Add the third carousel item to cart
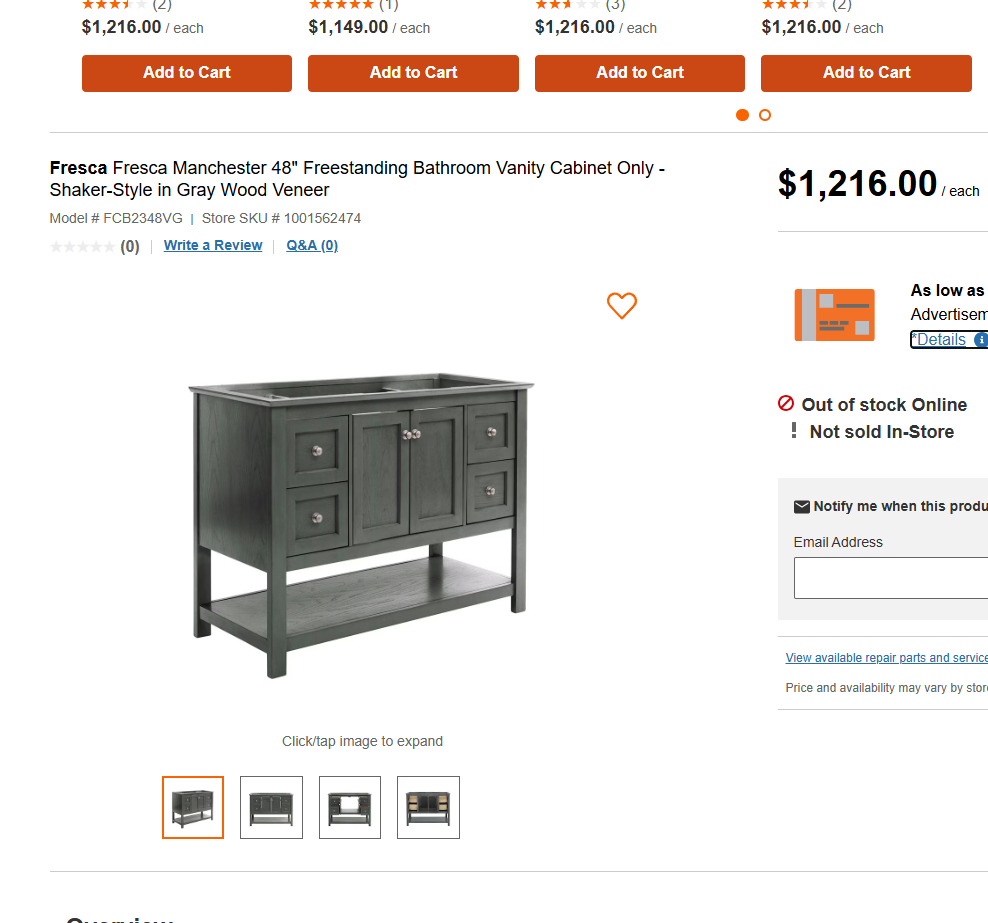Screen dimensions: 988x923 tap(640, 73)
